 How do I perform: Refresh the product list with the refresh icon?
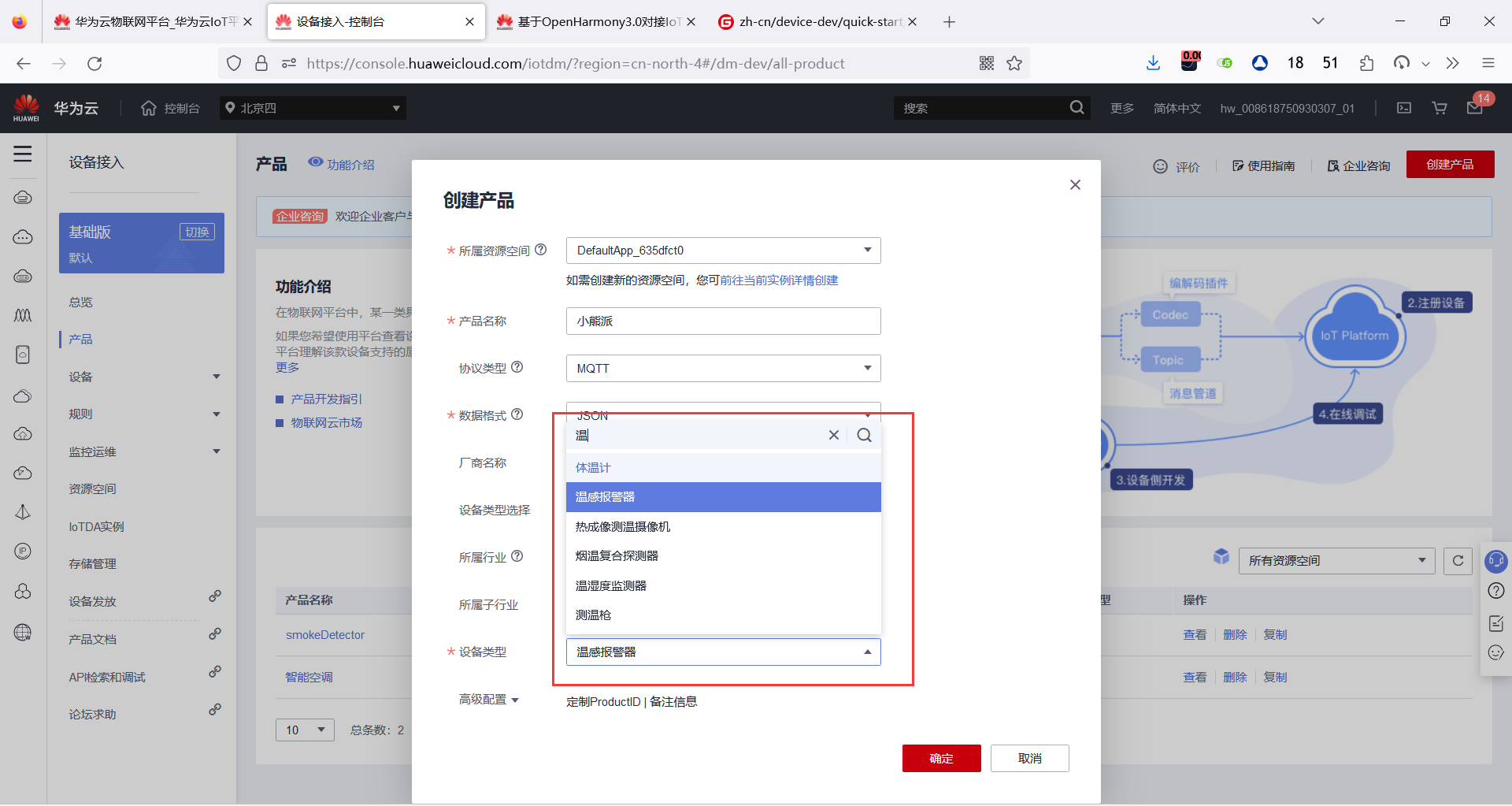1459,560
